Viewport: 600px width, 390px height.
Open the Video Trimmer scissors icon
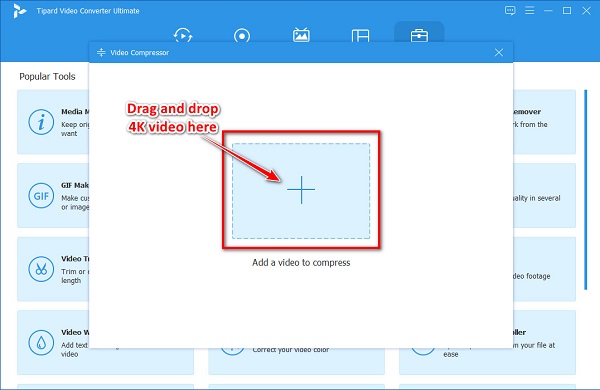[41, 269]
